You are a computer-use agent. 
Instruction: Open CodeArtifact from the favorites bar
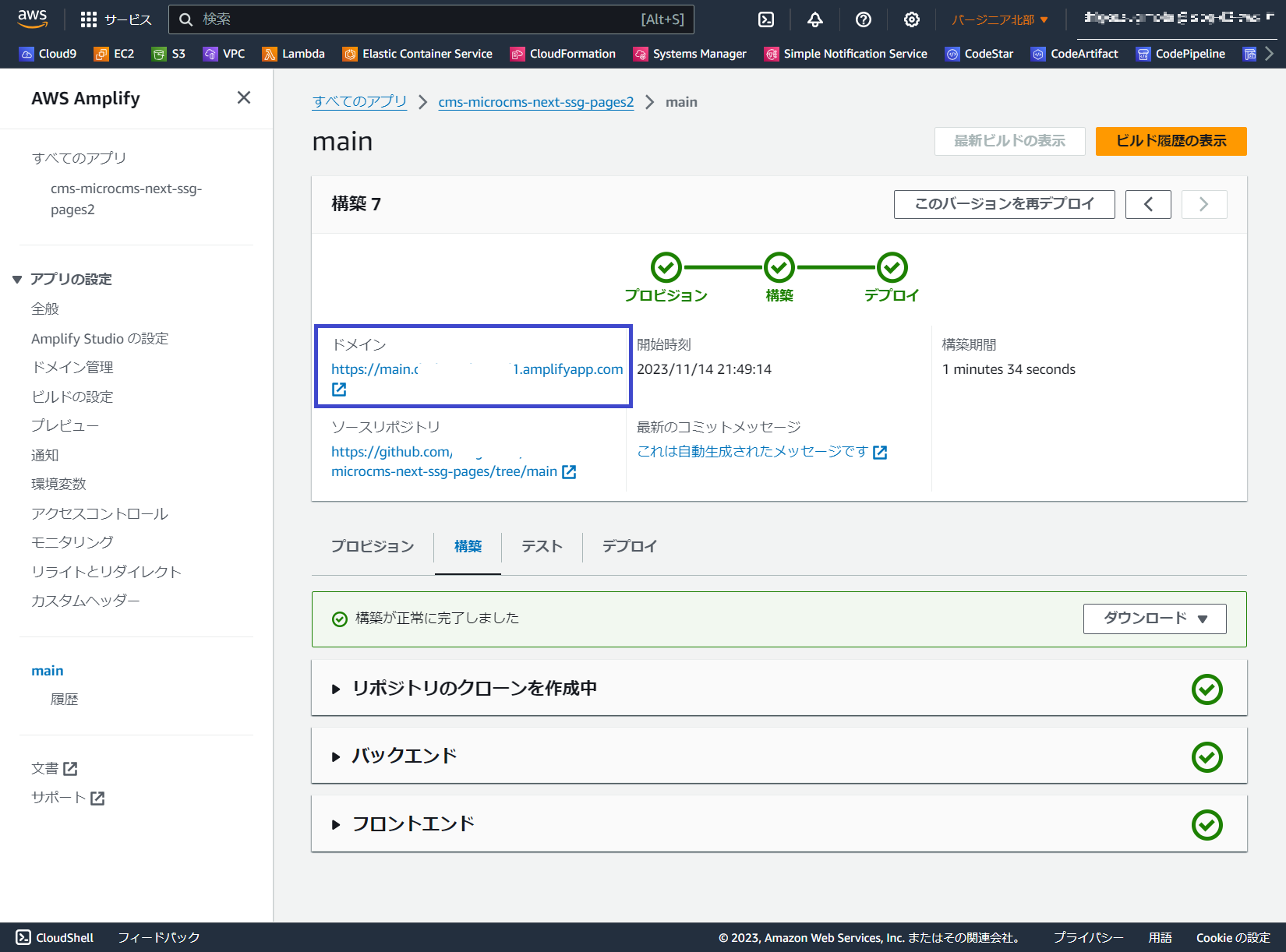click(1075, 54)
